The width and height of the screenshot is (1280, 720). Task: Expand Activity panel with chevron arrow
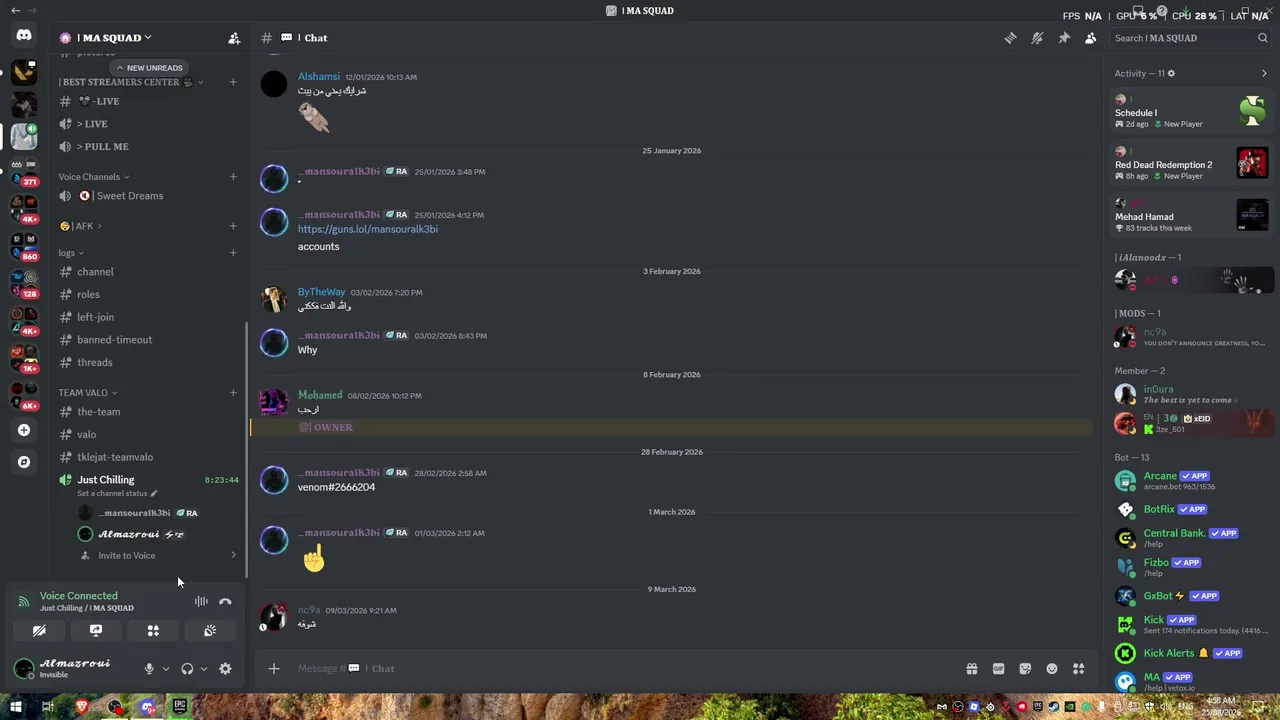[1264, 73]
